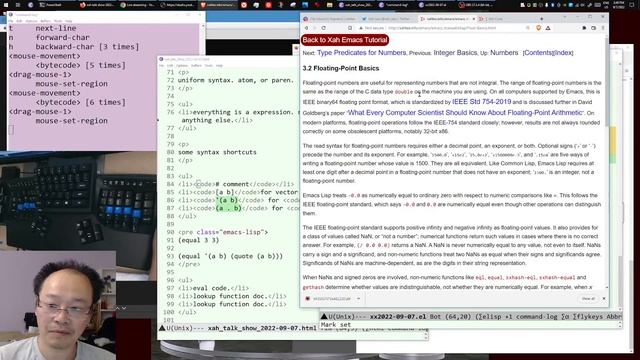
Task: Click highlighted '(a . b)' code on line 87
Action: click(x=229, y=208)
